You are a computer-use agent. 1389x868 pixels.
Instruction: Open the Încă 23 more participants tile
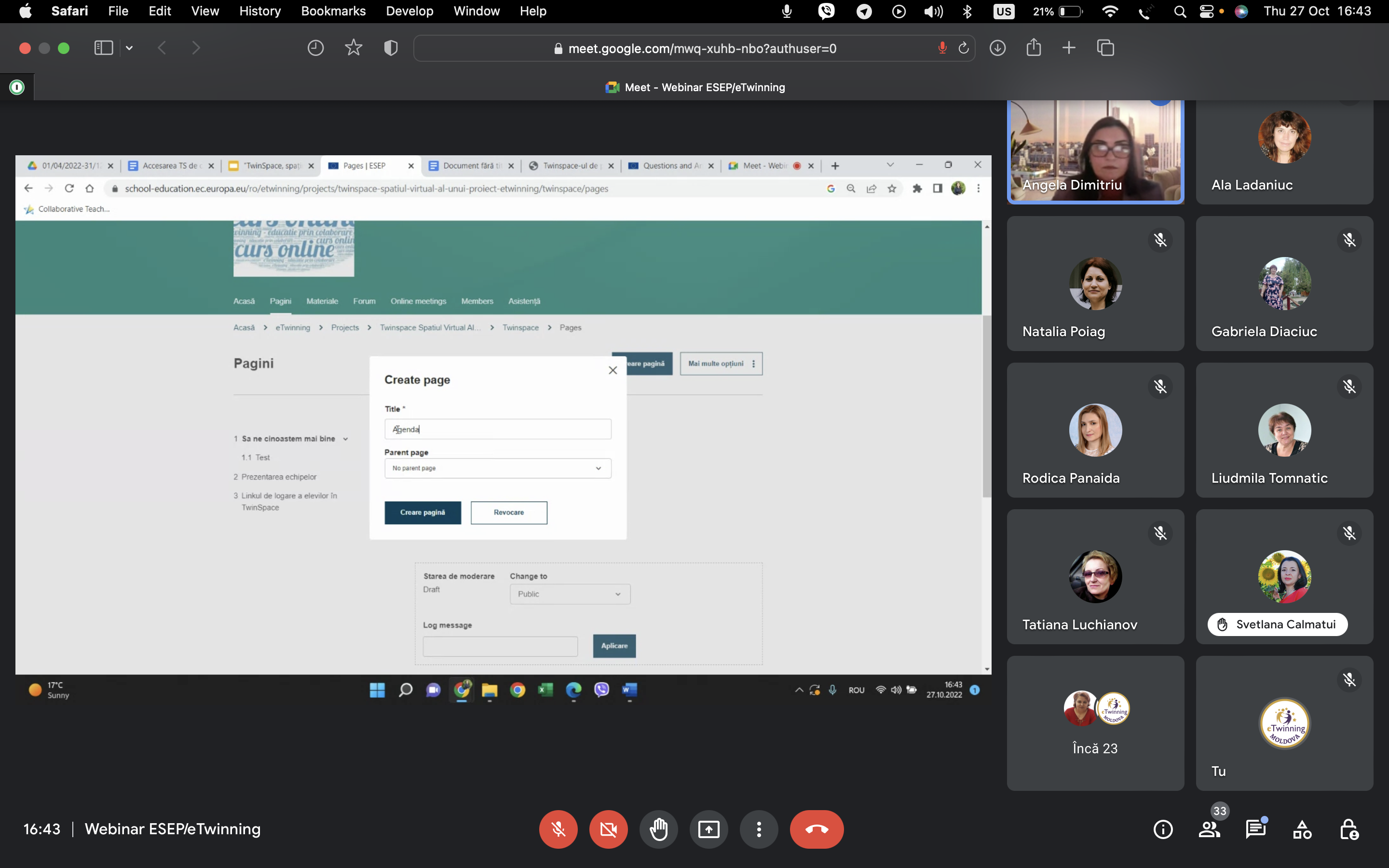[x=1095, y=723]
